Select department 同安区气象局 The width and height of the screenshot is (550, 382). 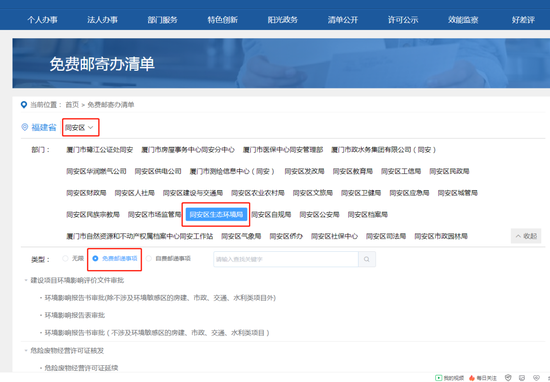[x=241, y=236]
